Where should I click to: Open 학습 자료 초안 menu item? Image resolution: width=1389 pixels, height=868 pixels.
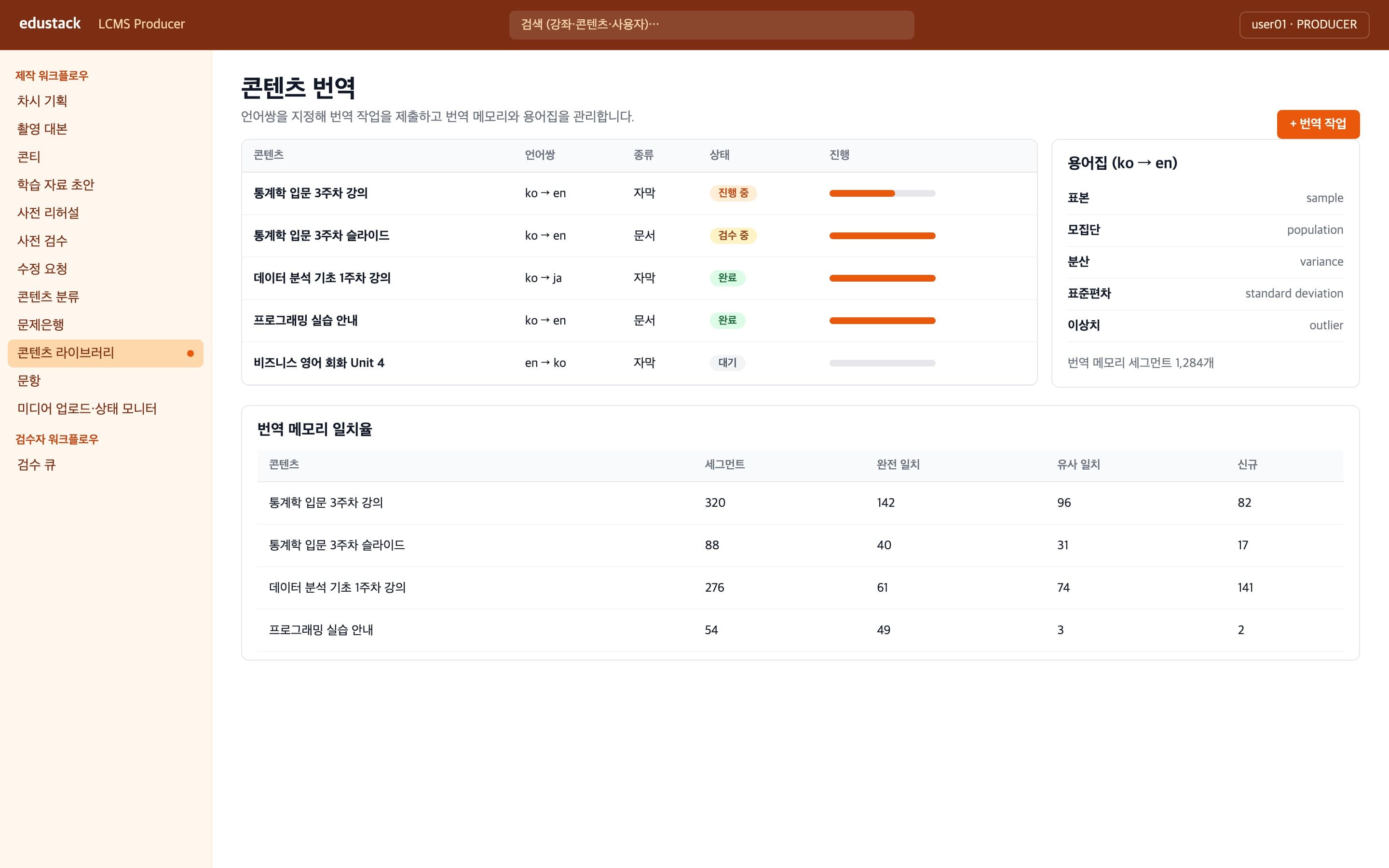pyautogui.click(x=106, y=185)
